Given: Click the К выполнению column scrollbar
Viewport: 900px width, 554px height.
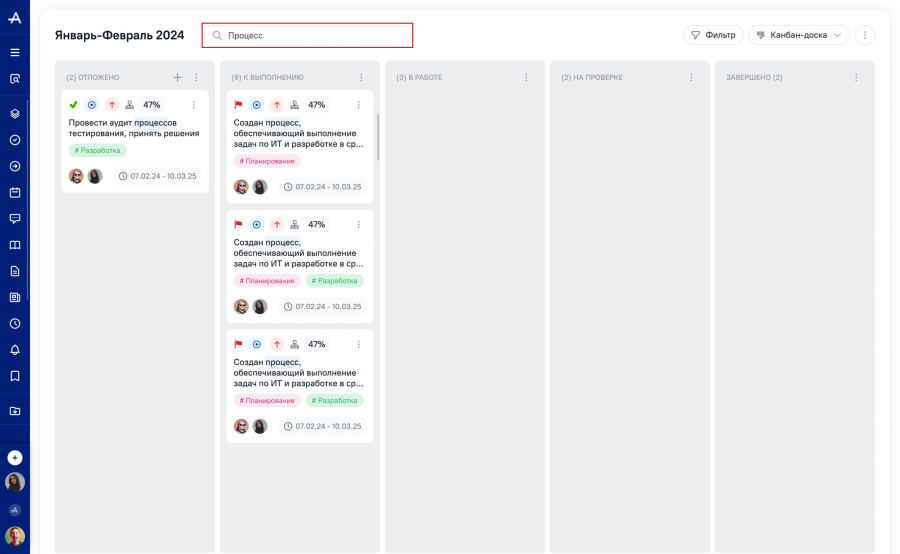Looking at the screenshot, I should click(378, 137).
